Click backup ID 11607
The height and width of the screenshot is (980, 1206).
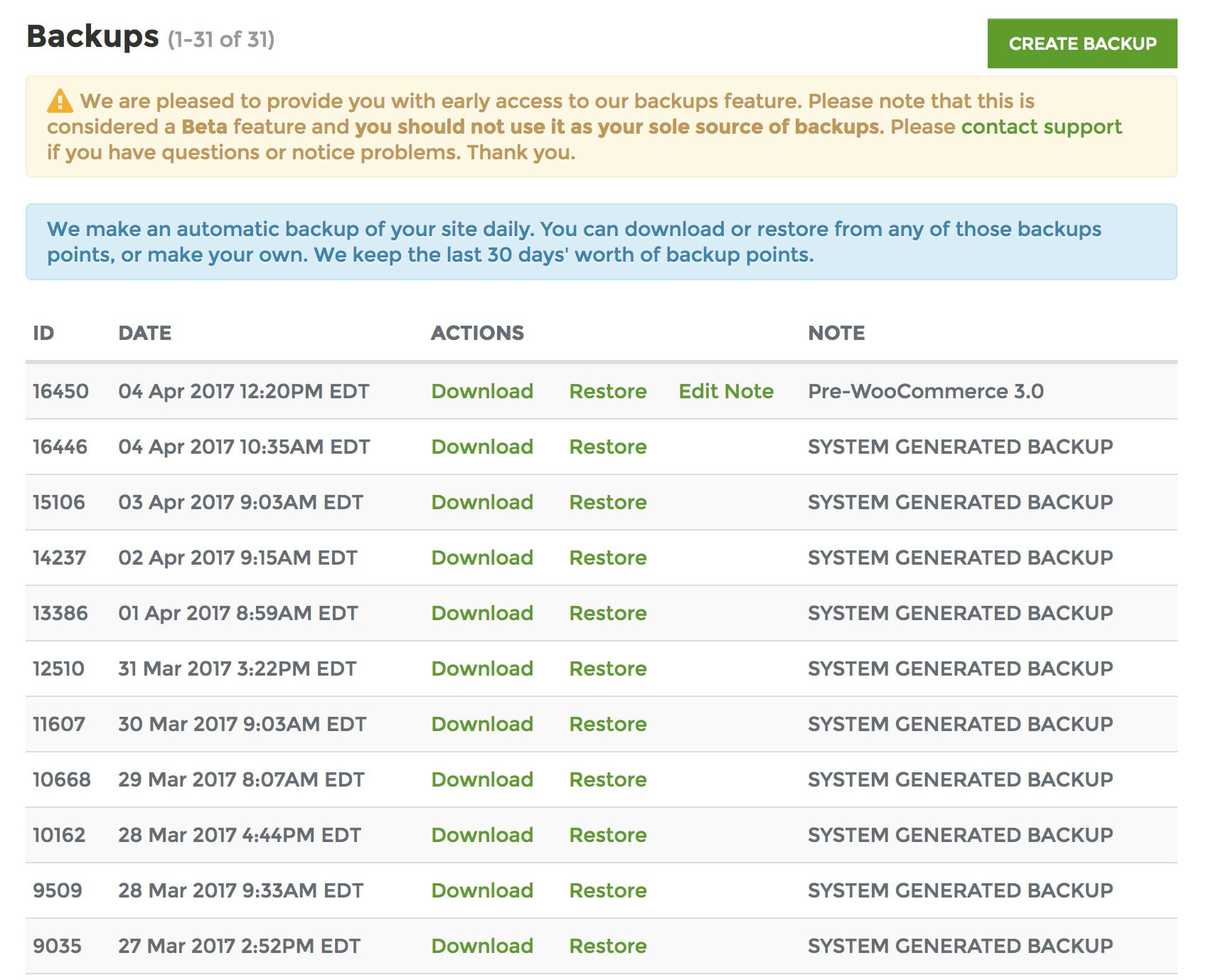tap(59, 724)
